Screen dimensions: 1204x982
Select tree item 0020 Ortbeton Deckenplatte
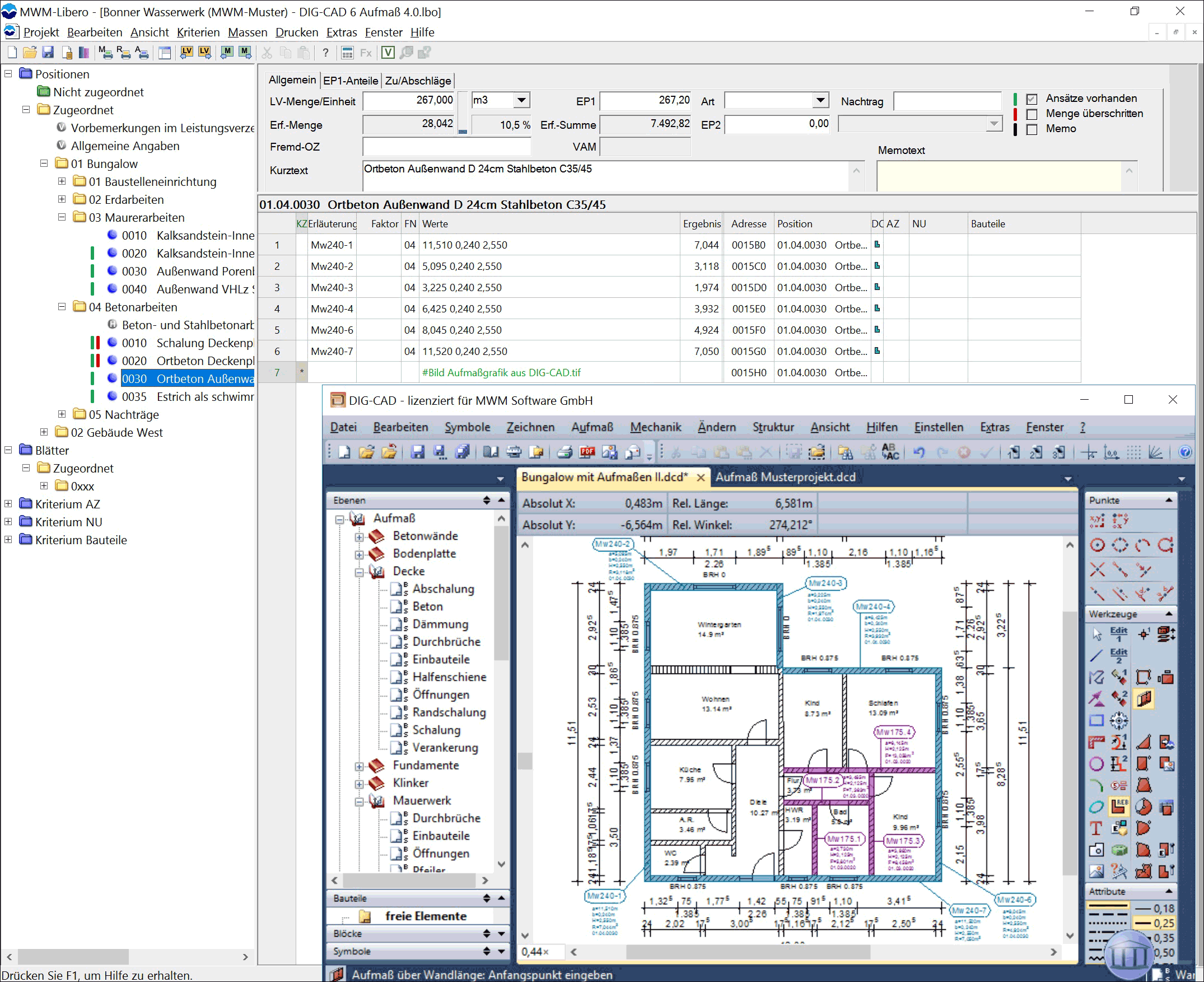tap(188, 361)
